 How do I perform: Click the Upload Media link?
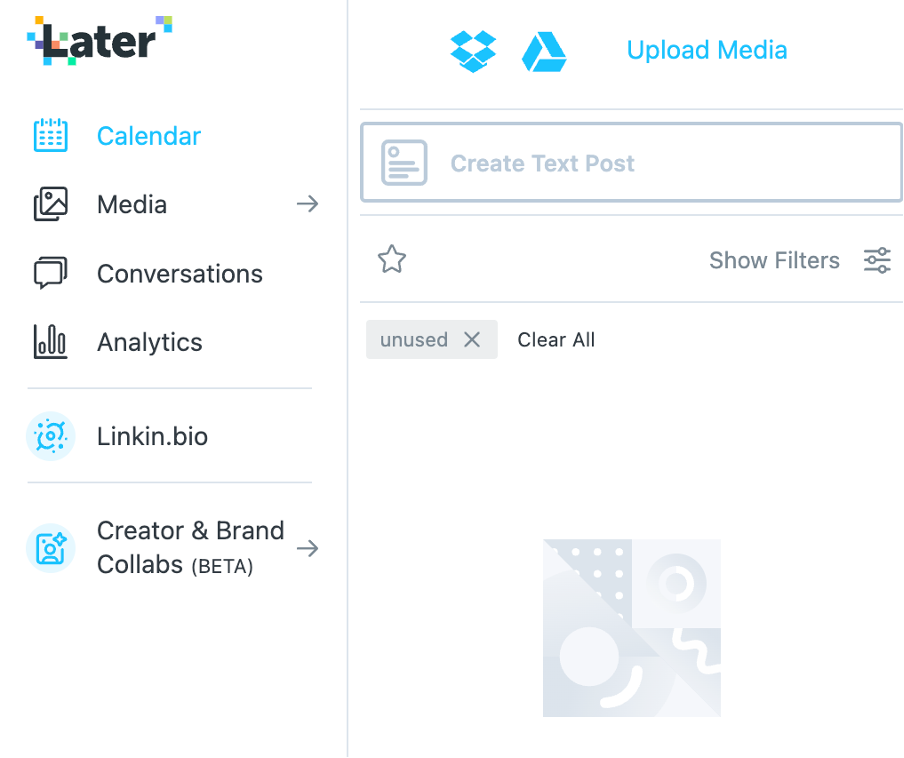point(706,49)
